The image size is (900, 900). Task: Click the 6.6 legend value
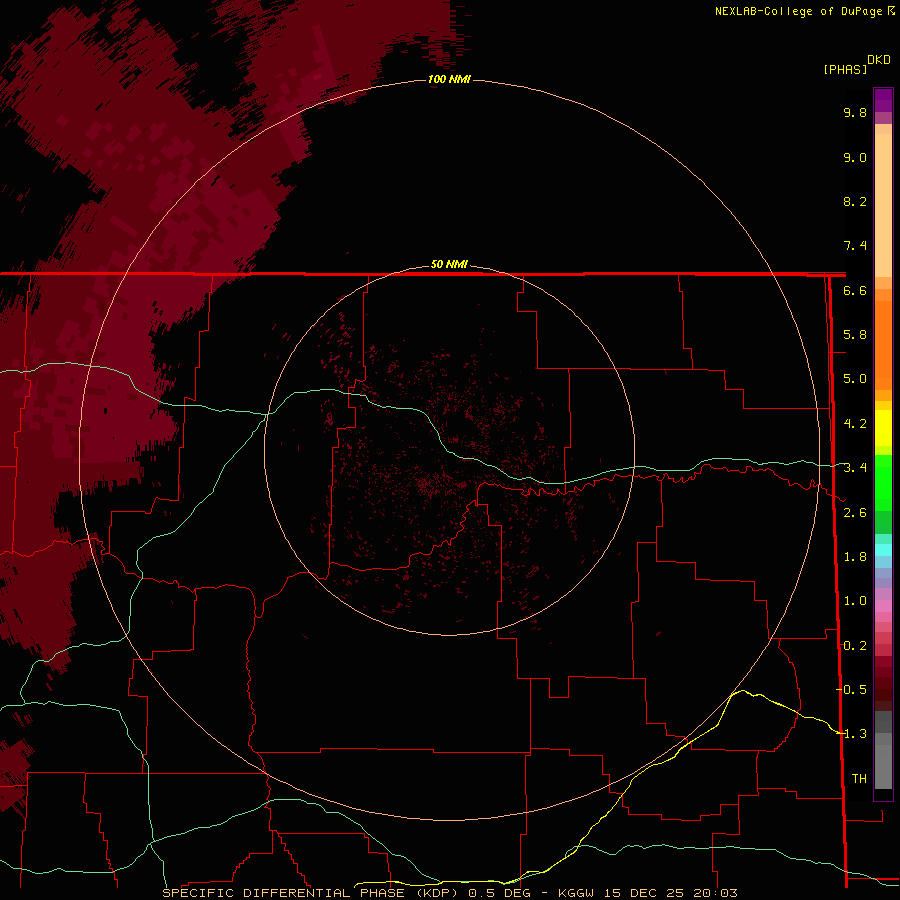click(x=855, y=290)
